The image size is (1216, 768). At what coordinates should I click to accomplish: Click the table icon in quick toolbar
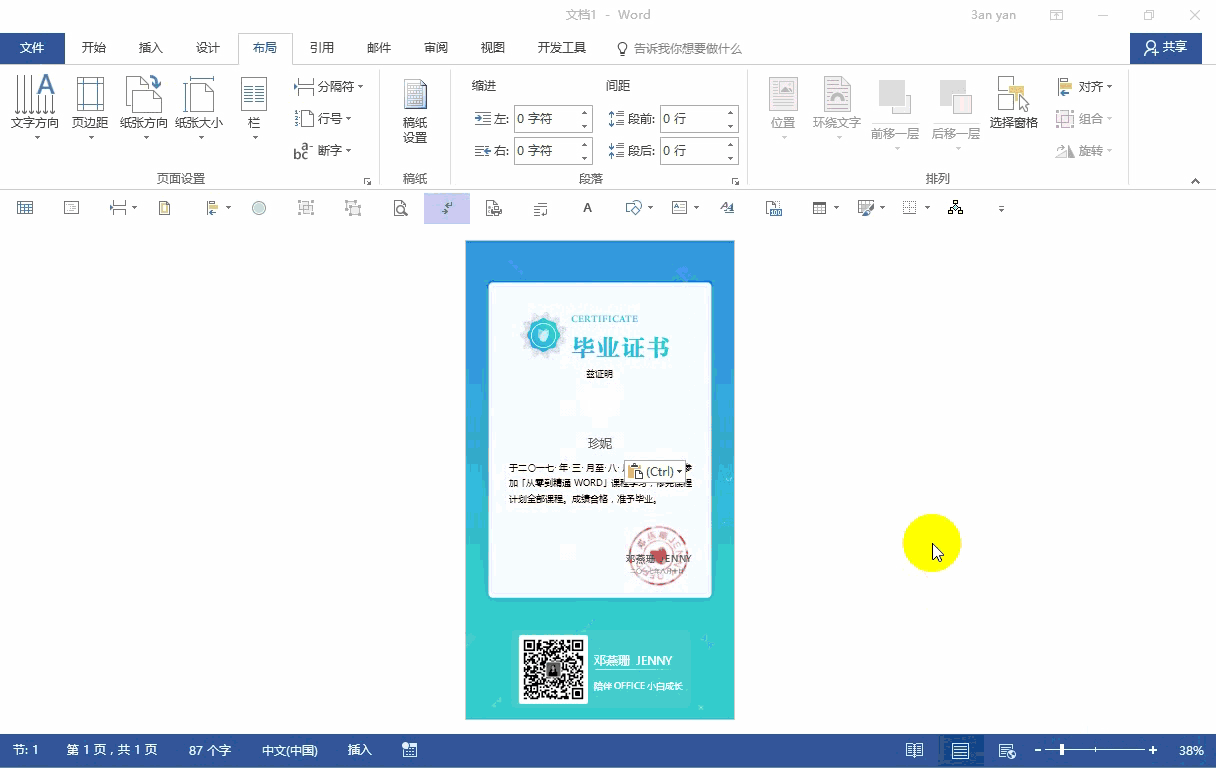click(25, 208)
